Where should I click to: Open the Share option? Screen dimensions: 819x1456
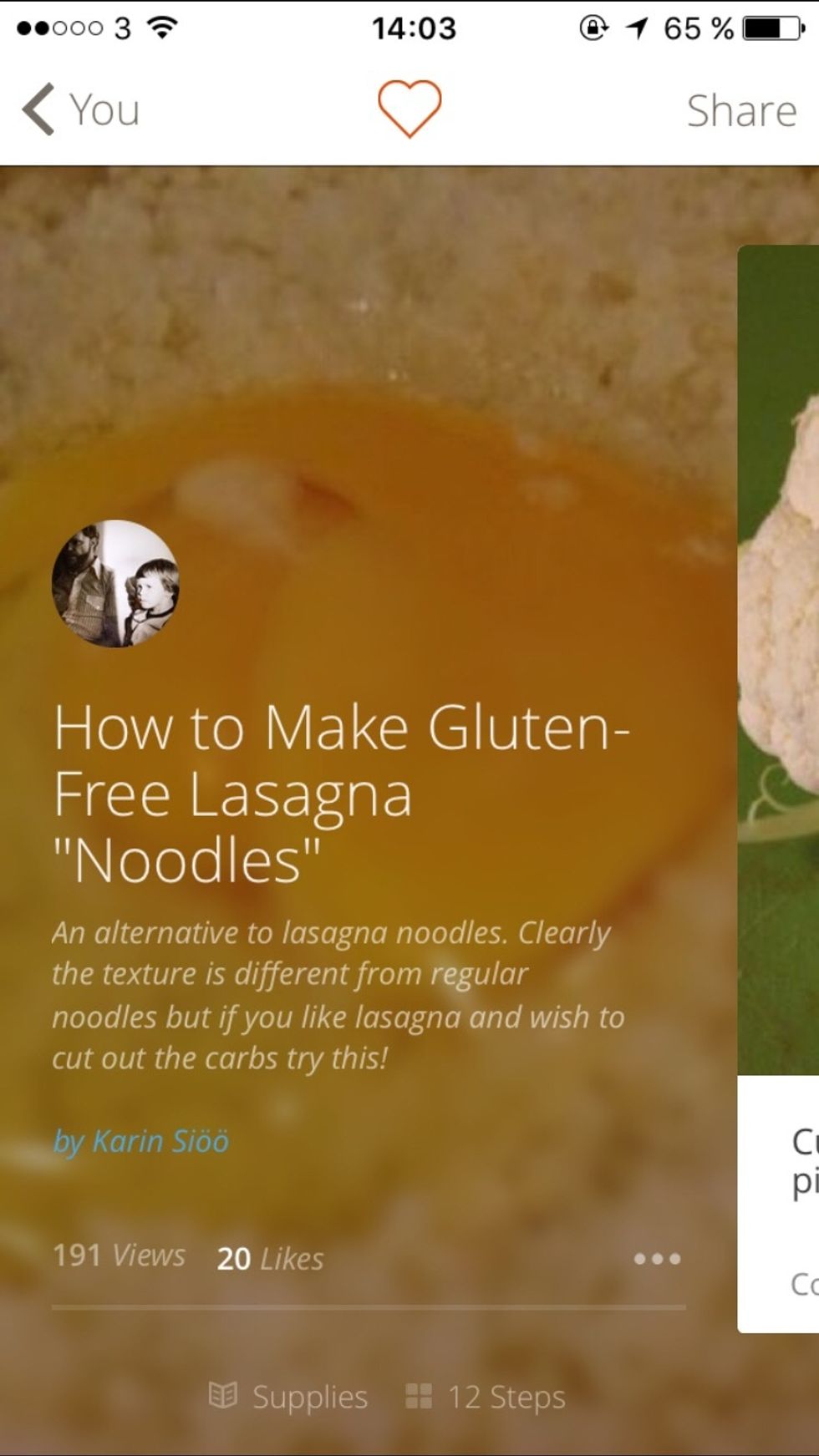pyautogui.click(x=741, y=110)
